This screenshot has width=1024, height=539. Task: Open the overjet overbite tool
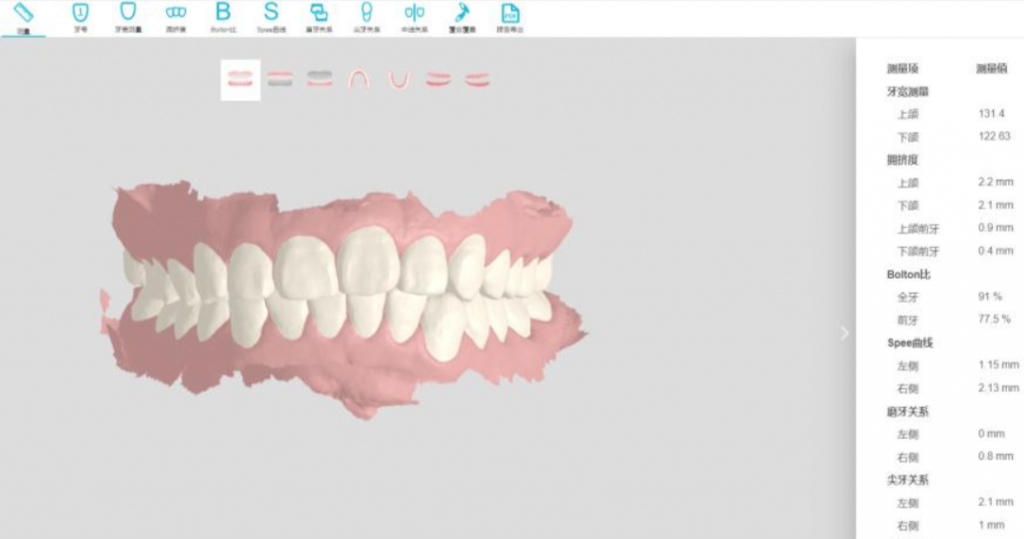pyautogui.click(x=462, y=15)
